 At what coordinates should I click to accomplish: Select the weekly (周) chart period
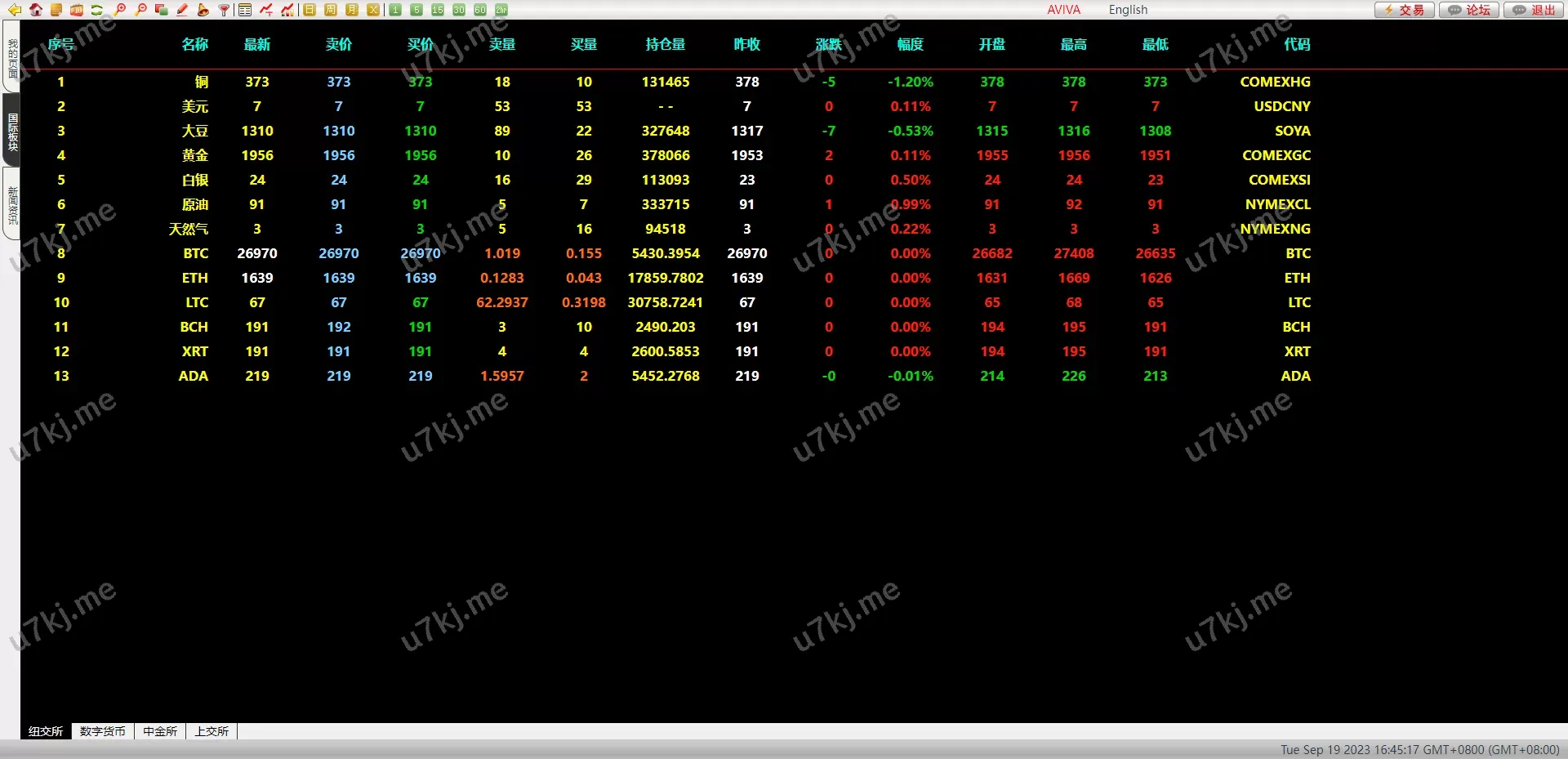[331, 10]
